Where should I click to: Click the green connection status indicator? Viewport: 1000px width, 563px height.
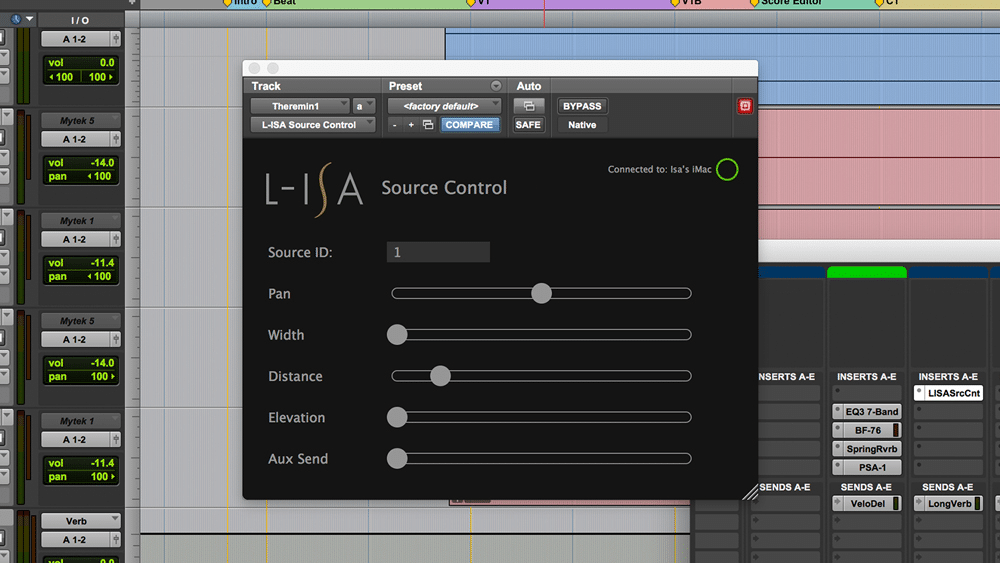[727, 169]
